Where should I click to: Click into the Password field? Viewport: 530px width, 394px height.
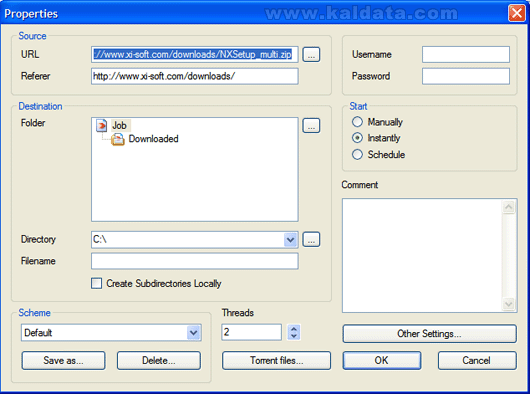pos(466,76)
